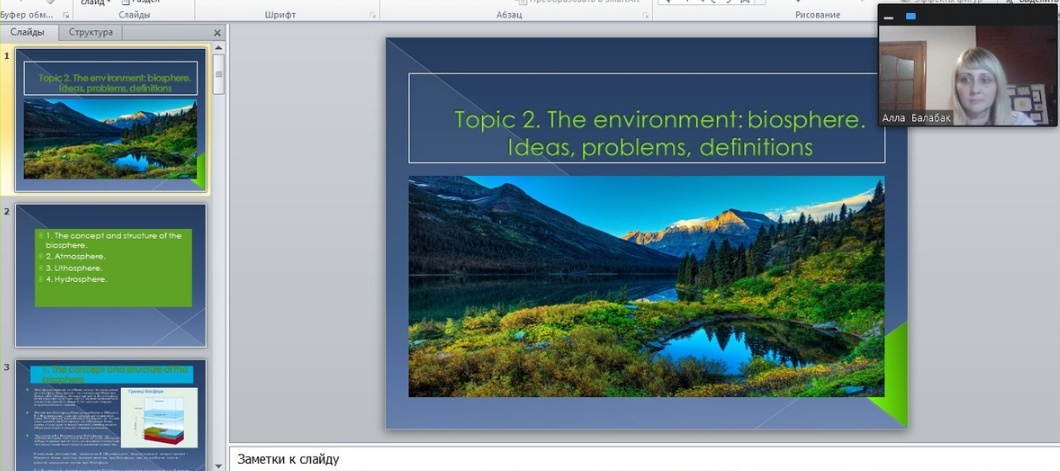Click into the Заметки к слайду notes field

(644, 459)
